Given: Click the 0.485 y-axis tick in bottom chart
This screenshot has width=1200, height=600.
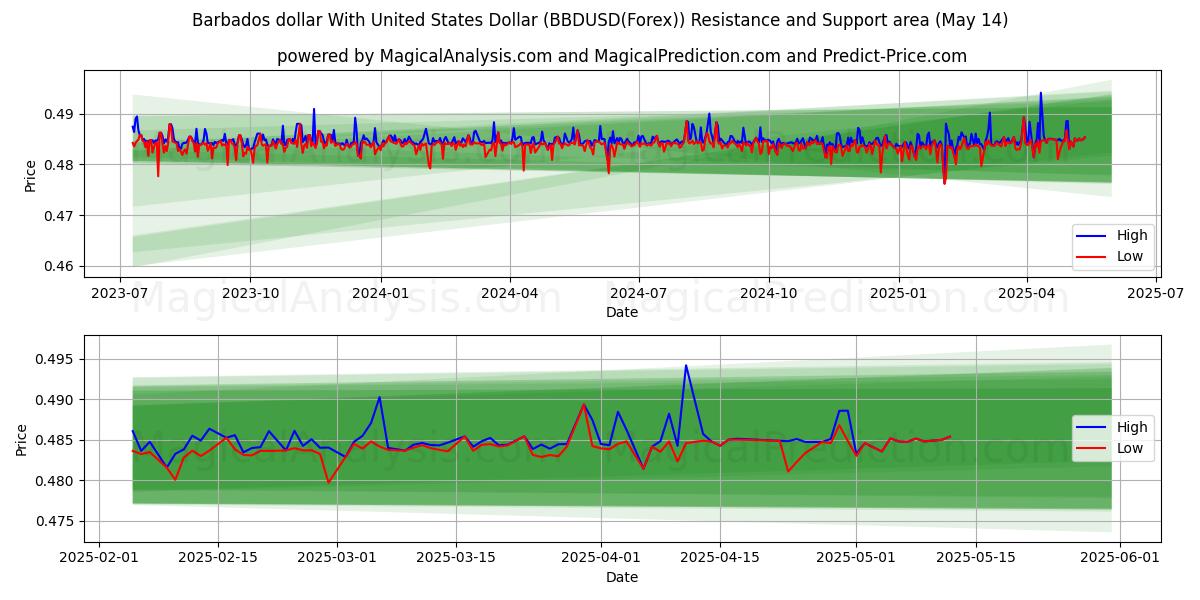Looking at the screenshot, I should coord(56,441).
